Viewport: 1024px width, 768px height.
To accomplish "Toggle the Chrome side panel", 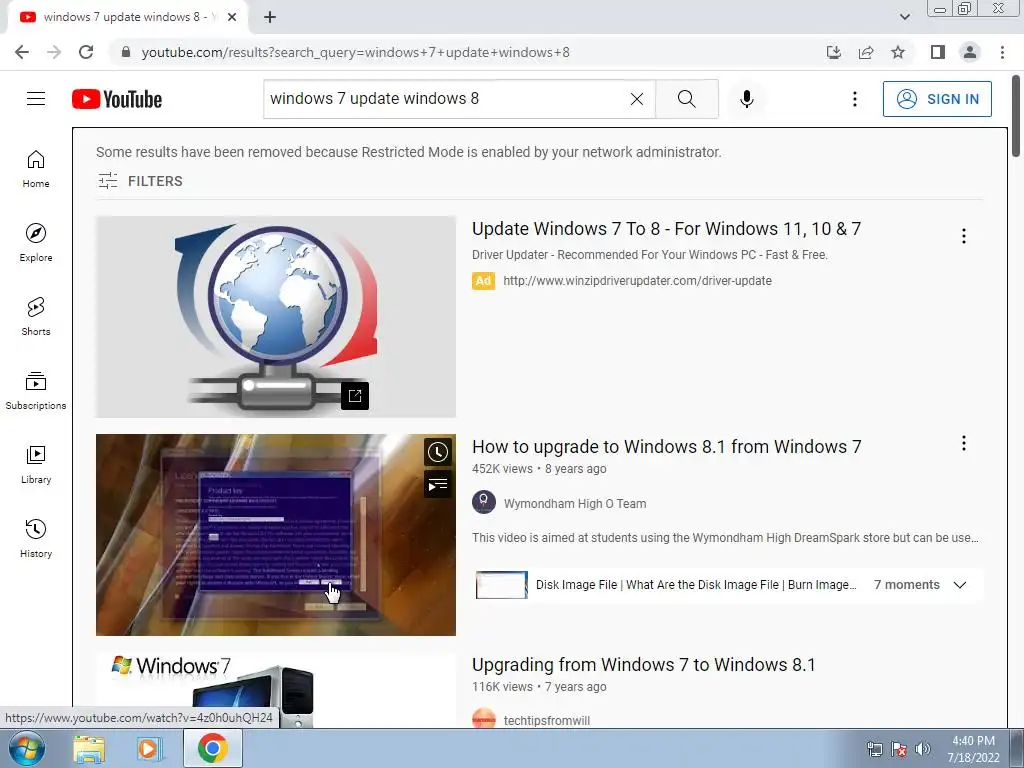I will click(x=938, y=52).
